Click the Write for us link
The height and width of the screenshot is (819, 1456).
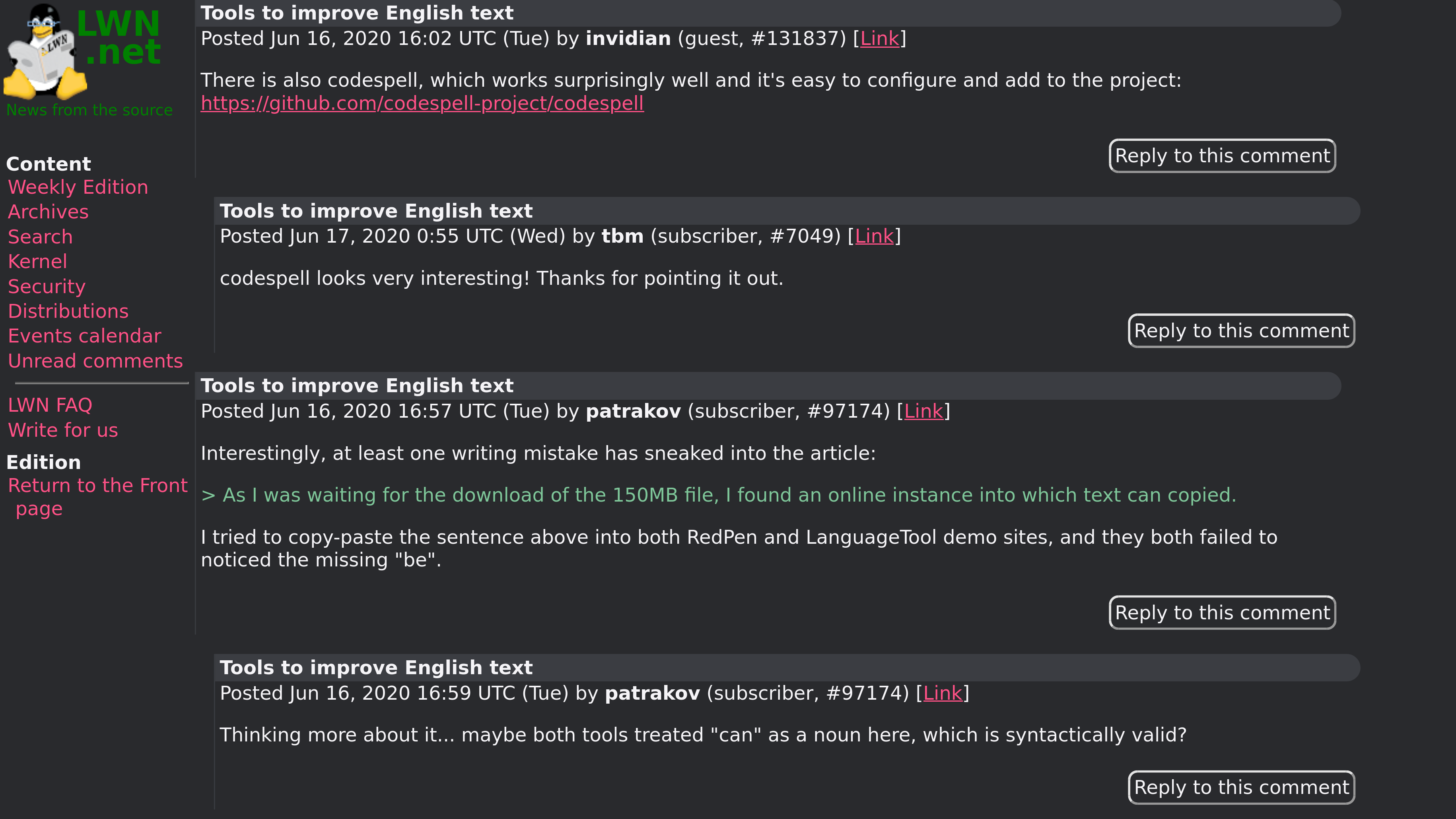[x=63, y=431]
